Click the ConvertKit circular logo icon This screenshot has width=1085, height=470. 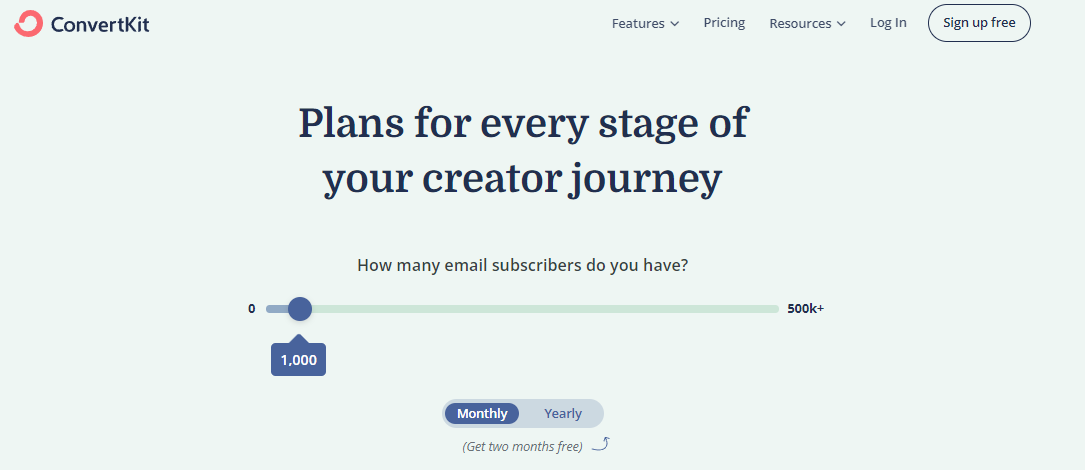coord(28,24)
